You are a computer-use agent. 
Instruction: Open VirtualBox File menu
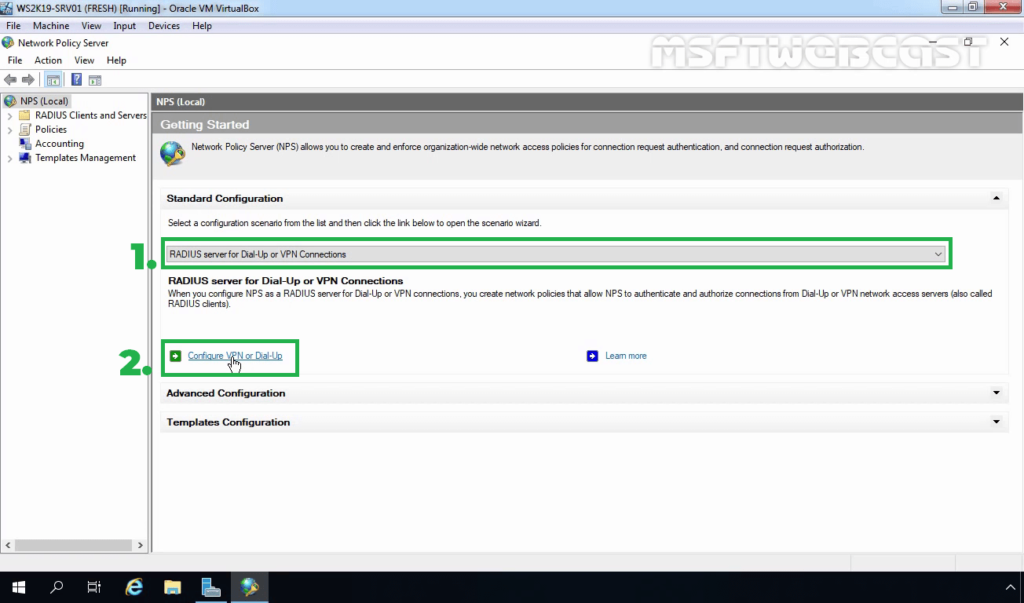[13, 25]
